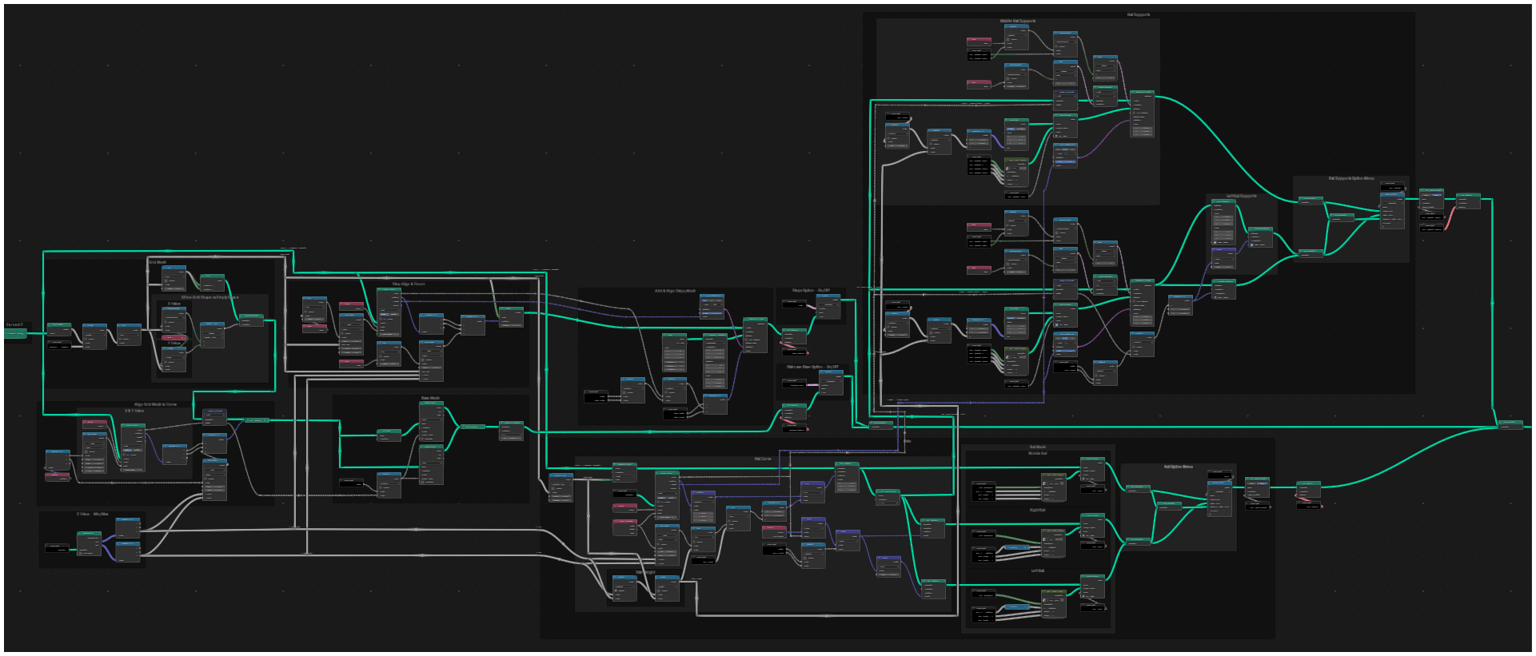Select the Add & Align Steps Mesh frame label
1536x656 pixels.
676,291
